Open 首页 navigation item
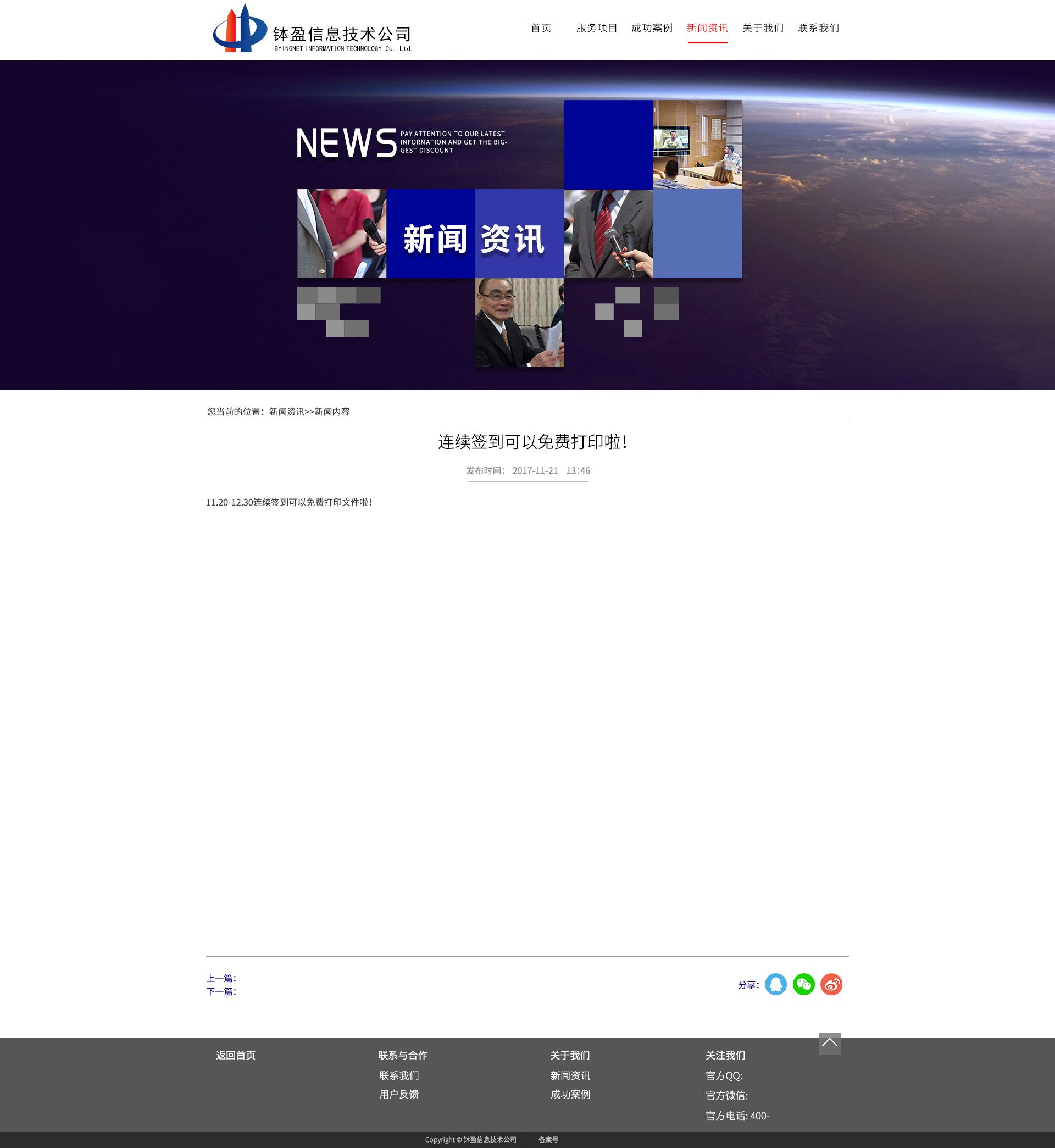 [541, 28]
